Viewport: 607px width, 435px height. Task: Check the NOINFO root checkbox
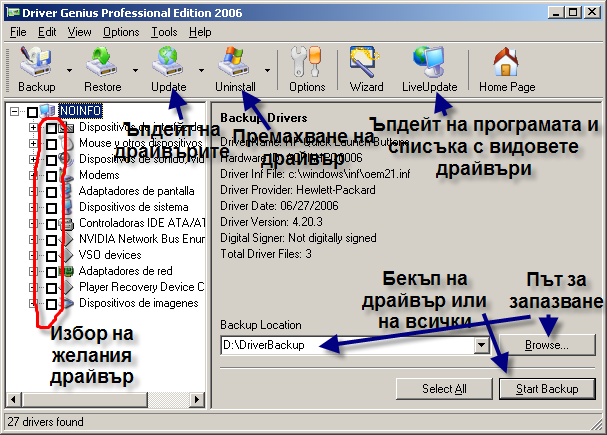click(33, 113)
